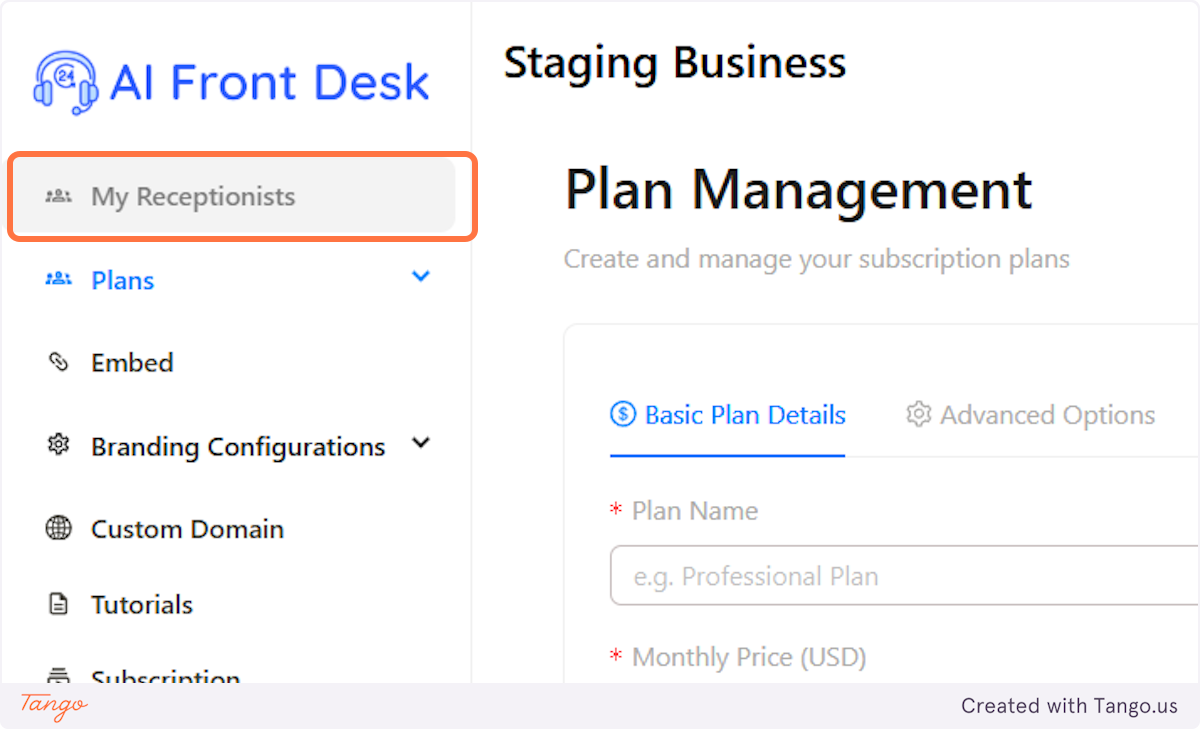Select the Custom Domain globe icon
Viewport: 1200px width, 729px height.
pyautogui.click(x=58, y=529)
